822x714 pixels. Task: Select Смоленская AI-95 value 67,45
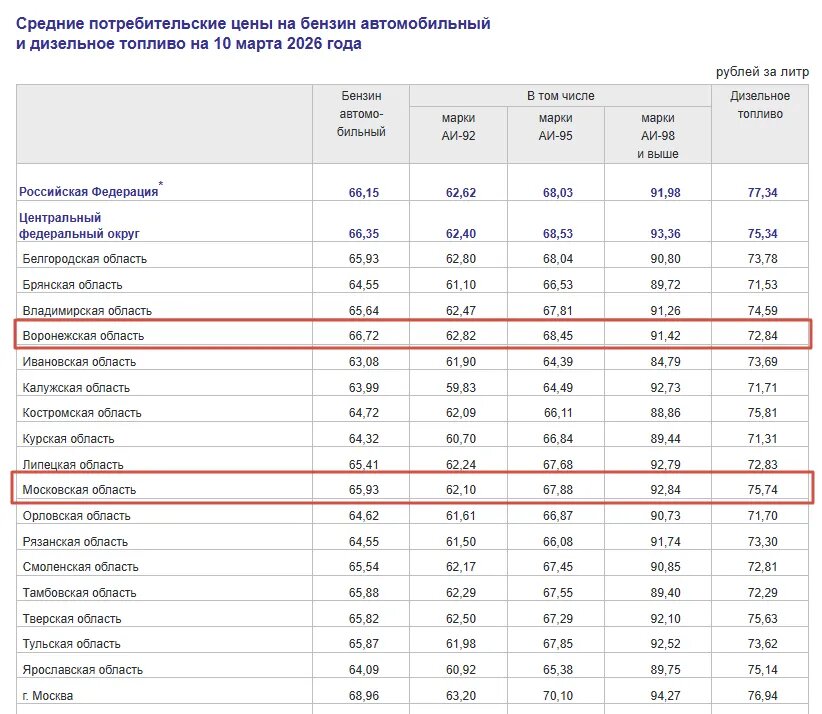click(x=558, y=567)
